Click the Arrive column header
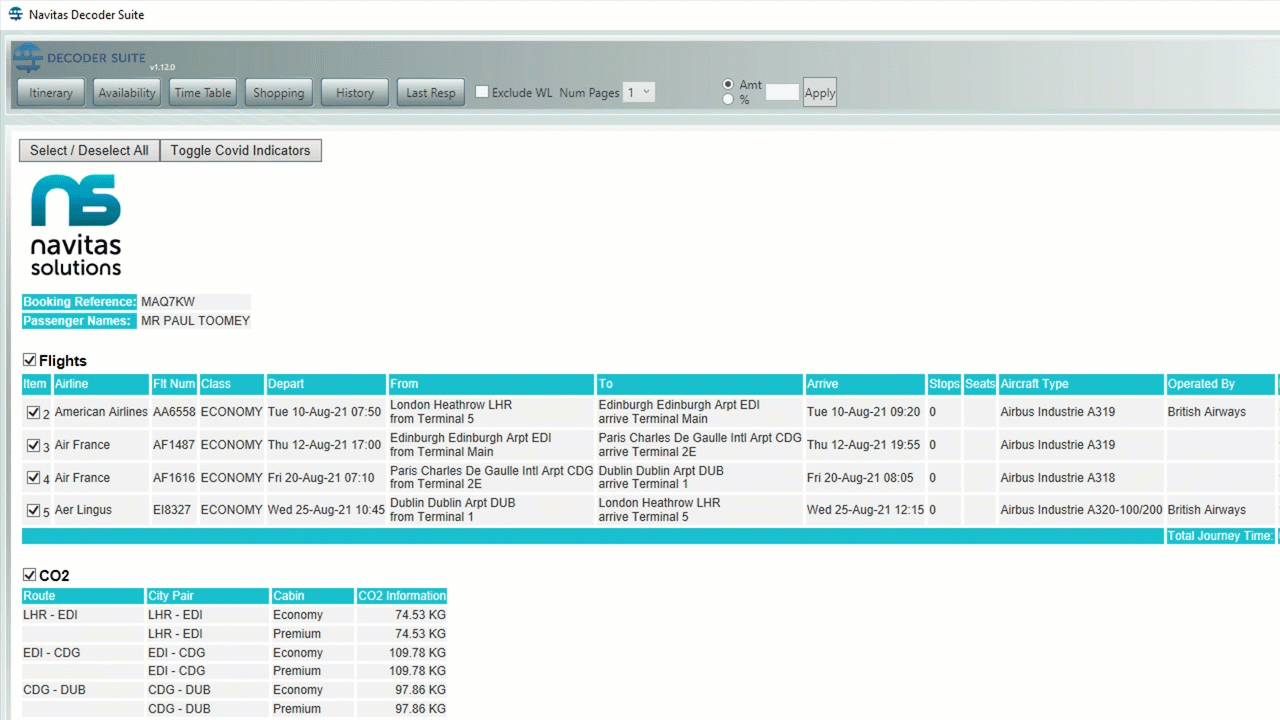 (865, 384)
